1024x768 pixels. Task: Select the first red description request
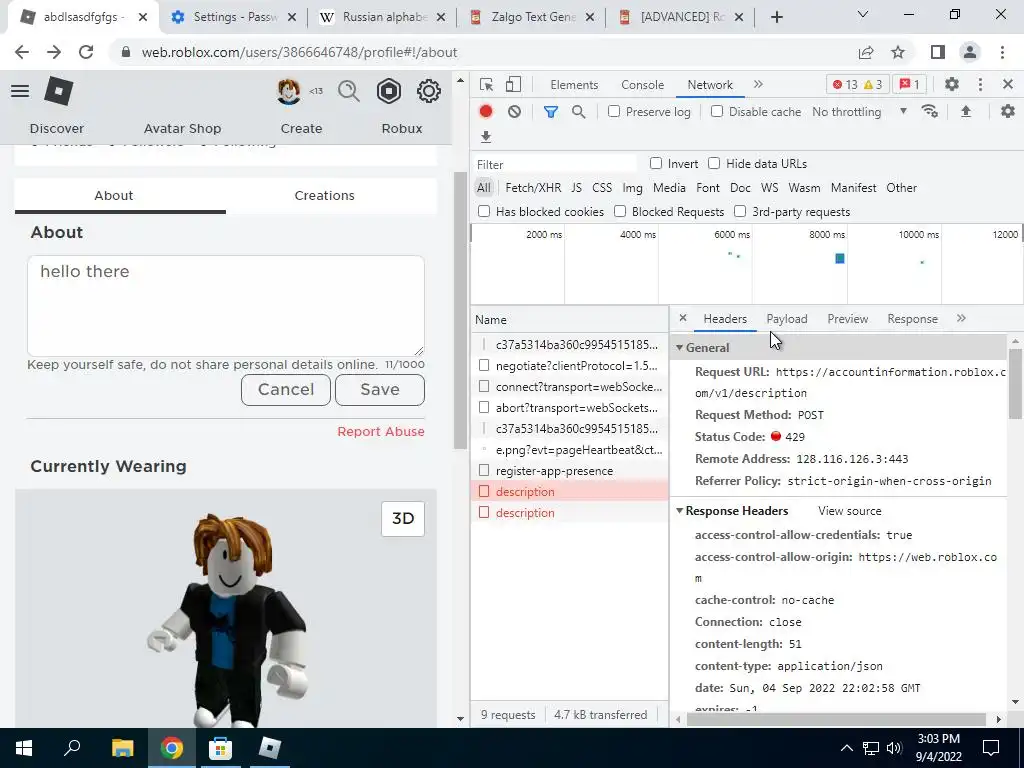(x=569, y=492)
